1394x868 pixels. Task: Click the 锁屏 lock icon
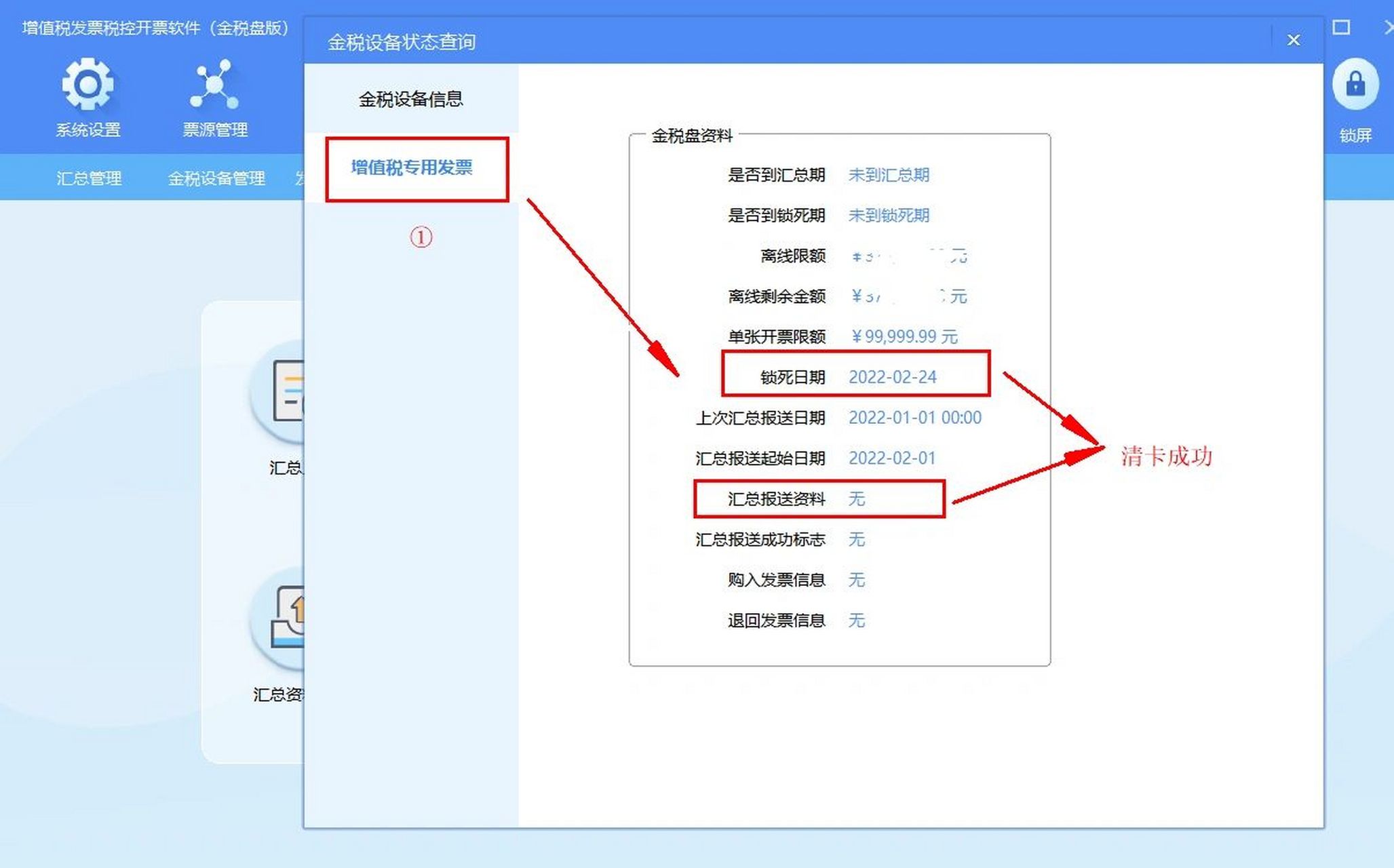(1355, 85)
